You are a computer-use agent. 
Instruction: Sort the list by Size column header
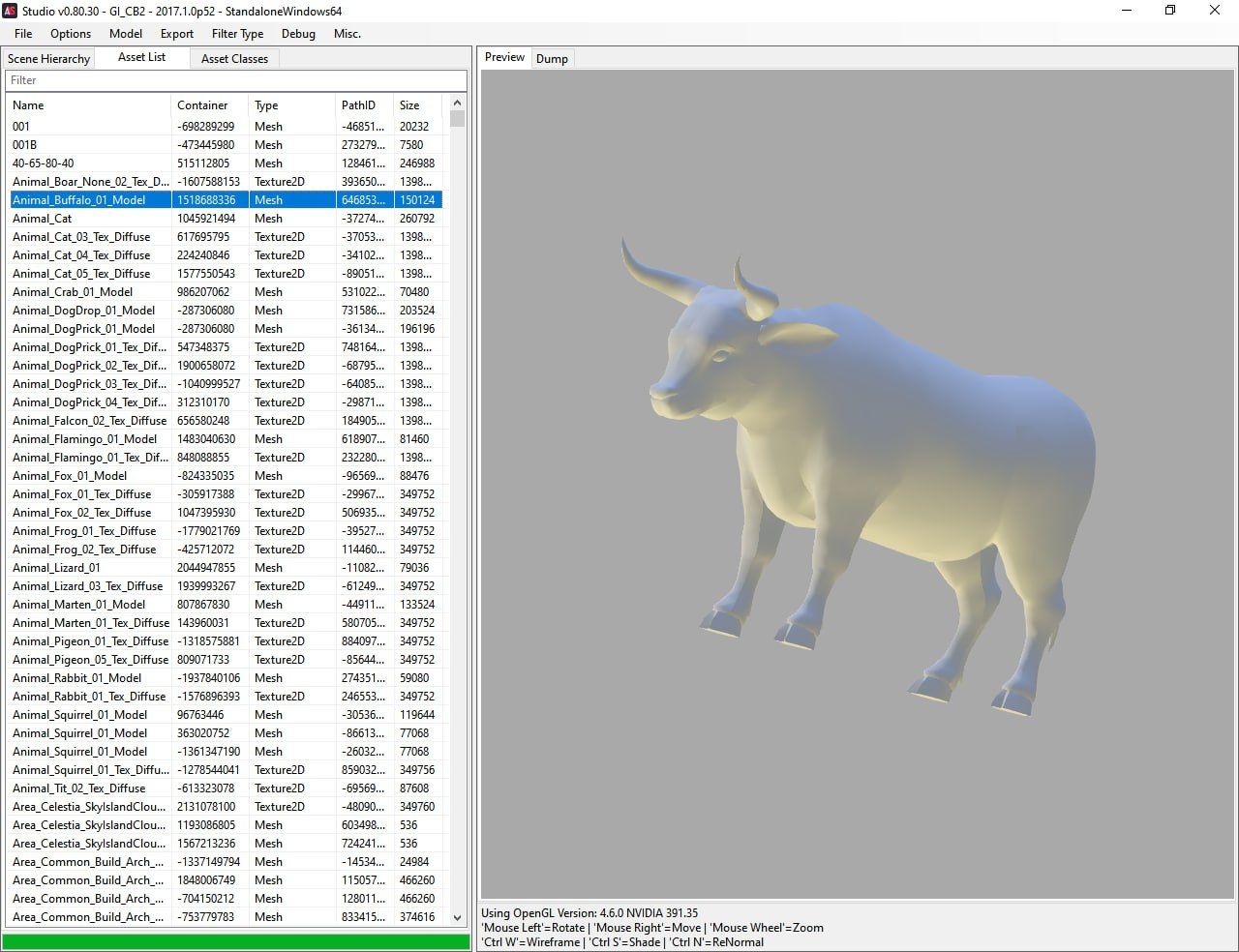(417, 105)
